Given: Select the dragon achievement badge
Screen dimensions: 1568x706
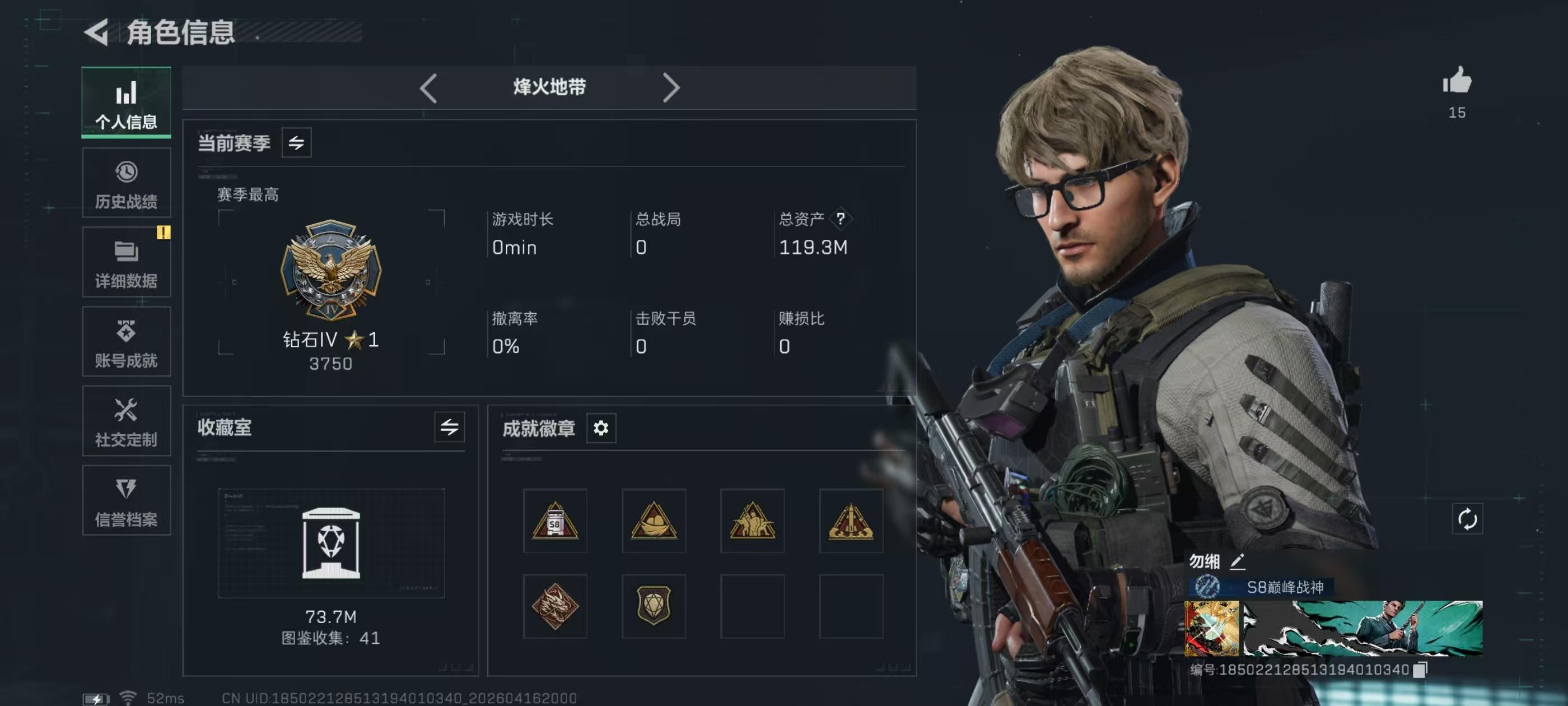Looking at the screenshot, I should [x=555, y=606].
